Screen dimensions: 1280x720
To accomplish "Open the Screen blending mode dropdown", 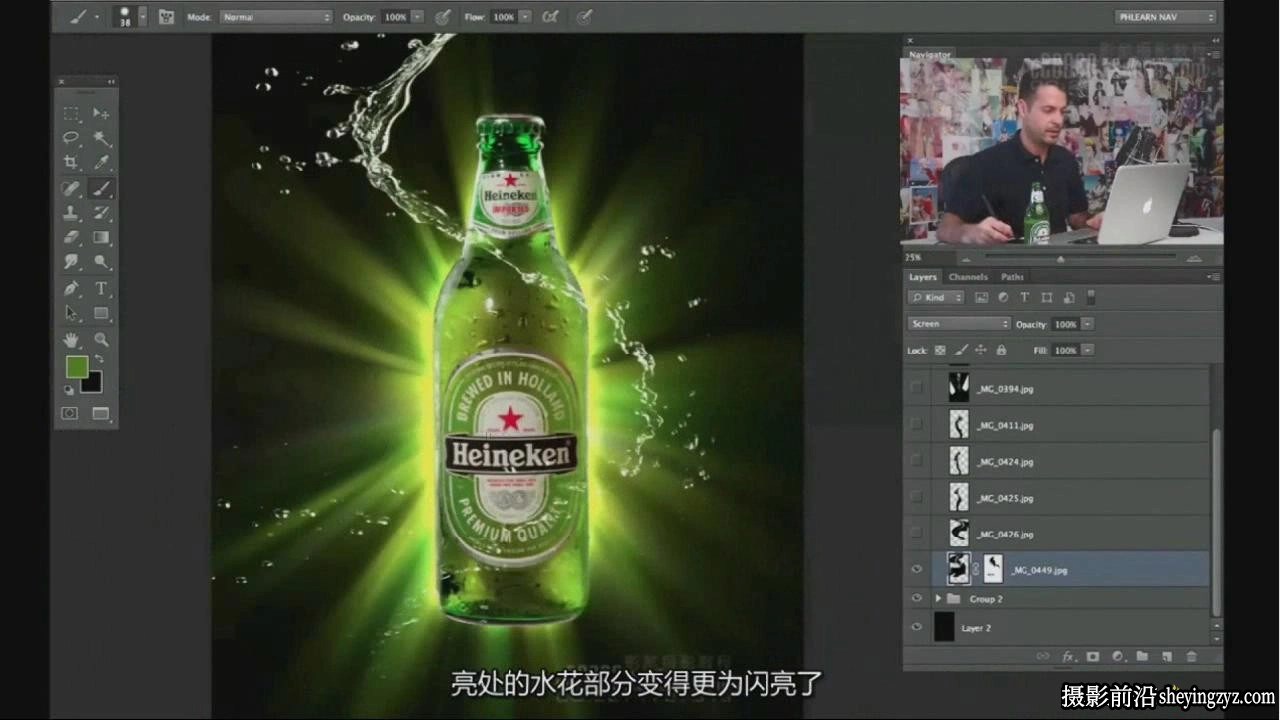I will (x=959, y=324).
